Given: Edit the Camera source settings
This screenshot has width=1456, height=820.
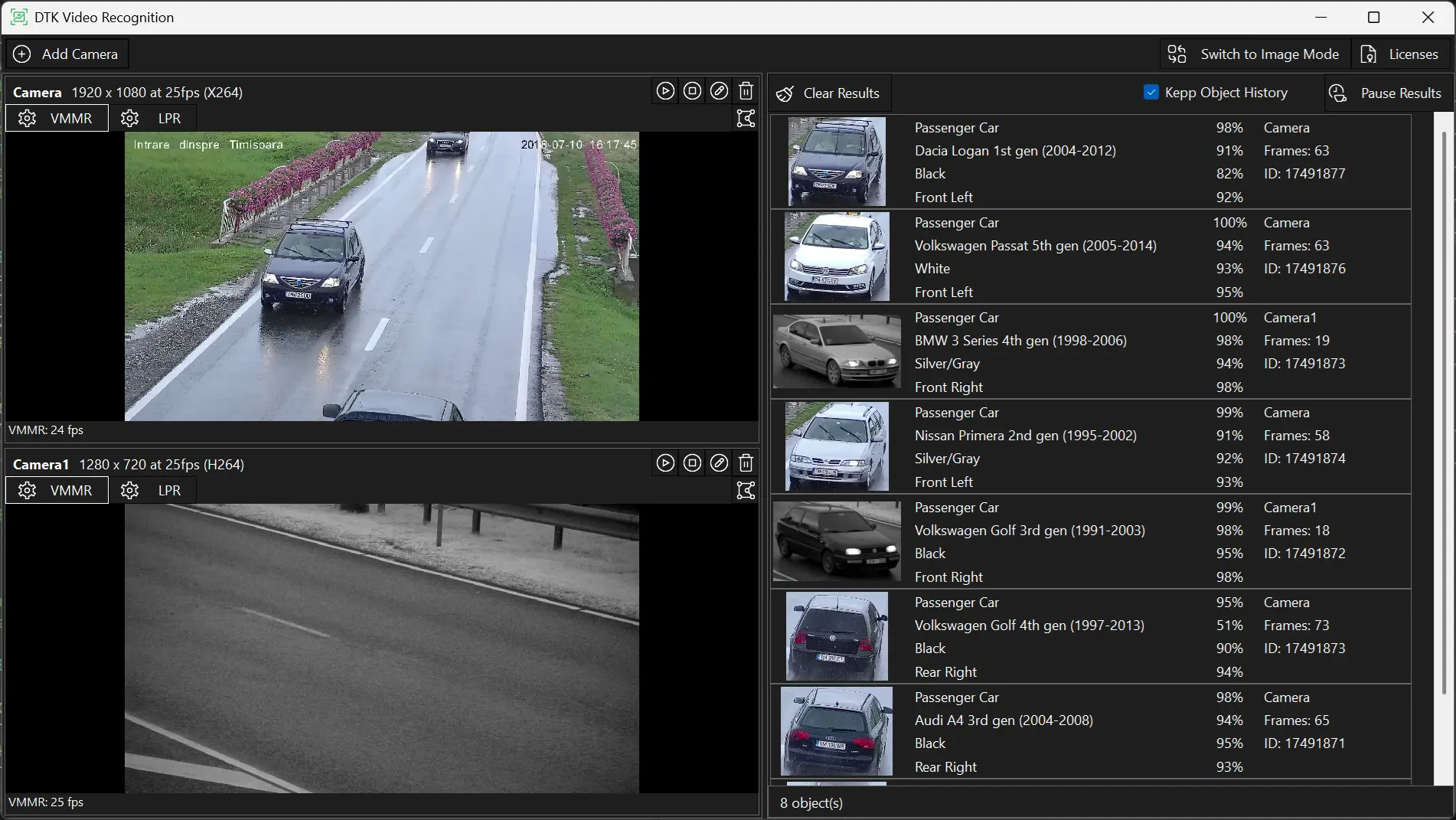Looking at the screenshot, I should [x=719, y=91].
